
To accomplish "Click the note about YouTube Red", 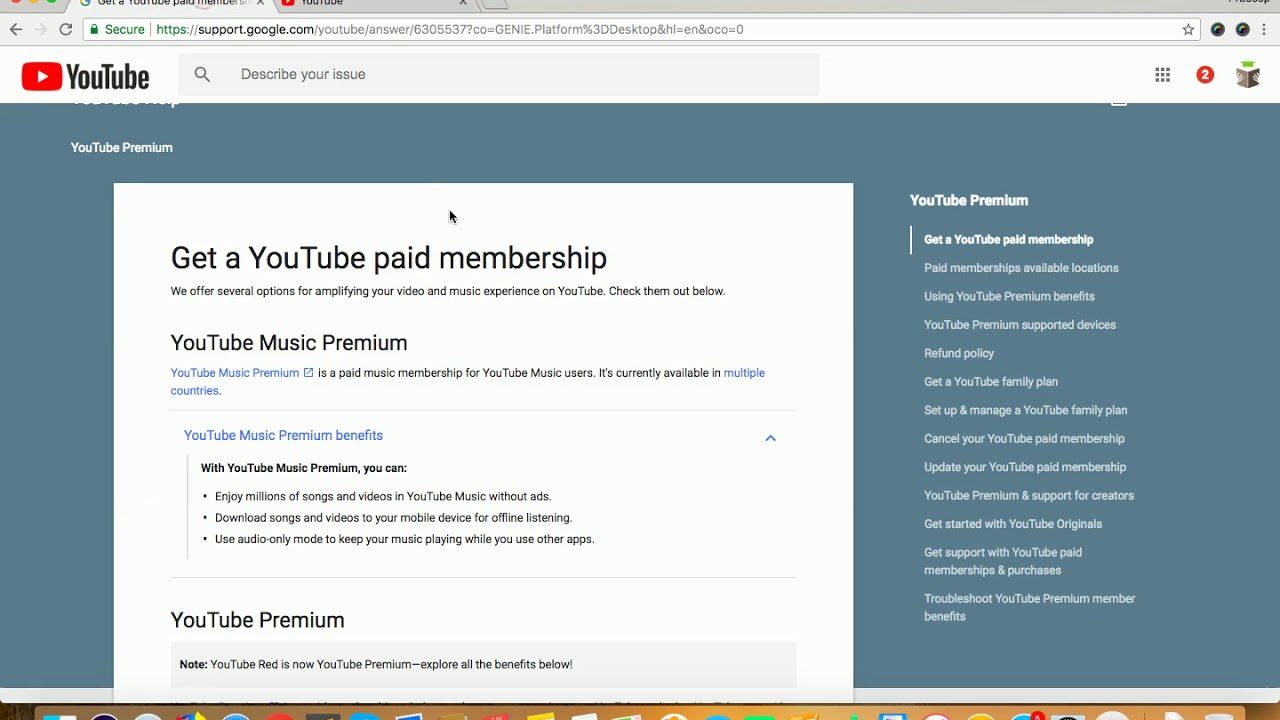I will (x=483, y=664).
